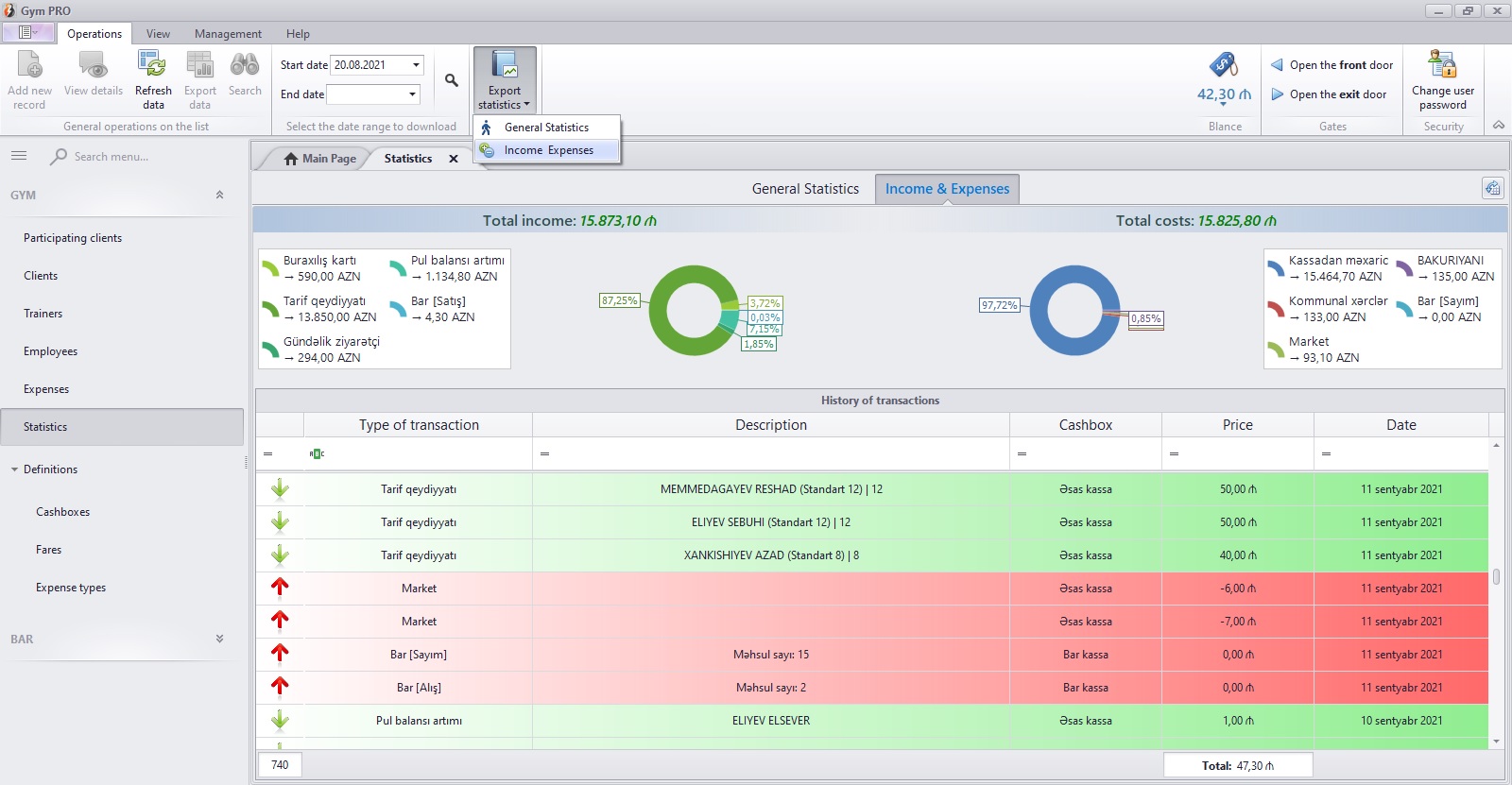Click export icon at statistics panel corner
Screen dimensions: 1512x785
1492,188
